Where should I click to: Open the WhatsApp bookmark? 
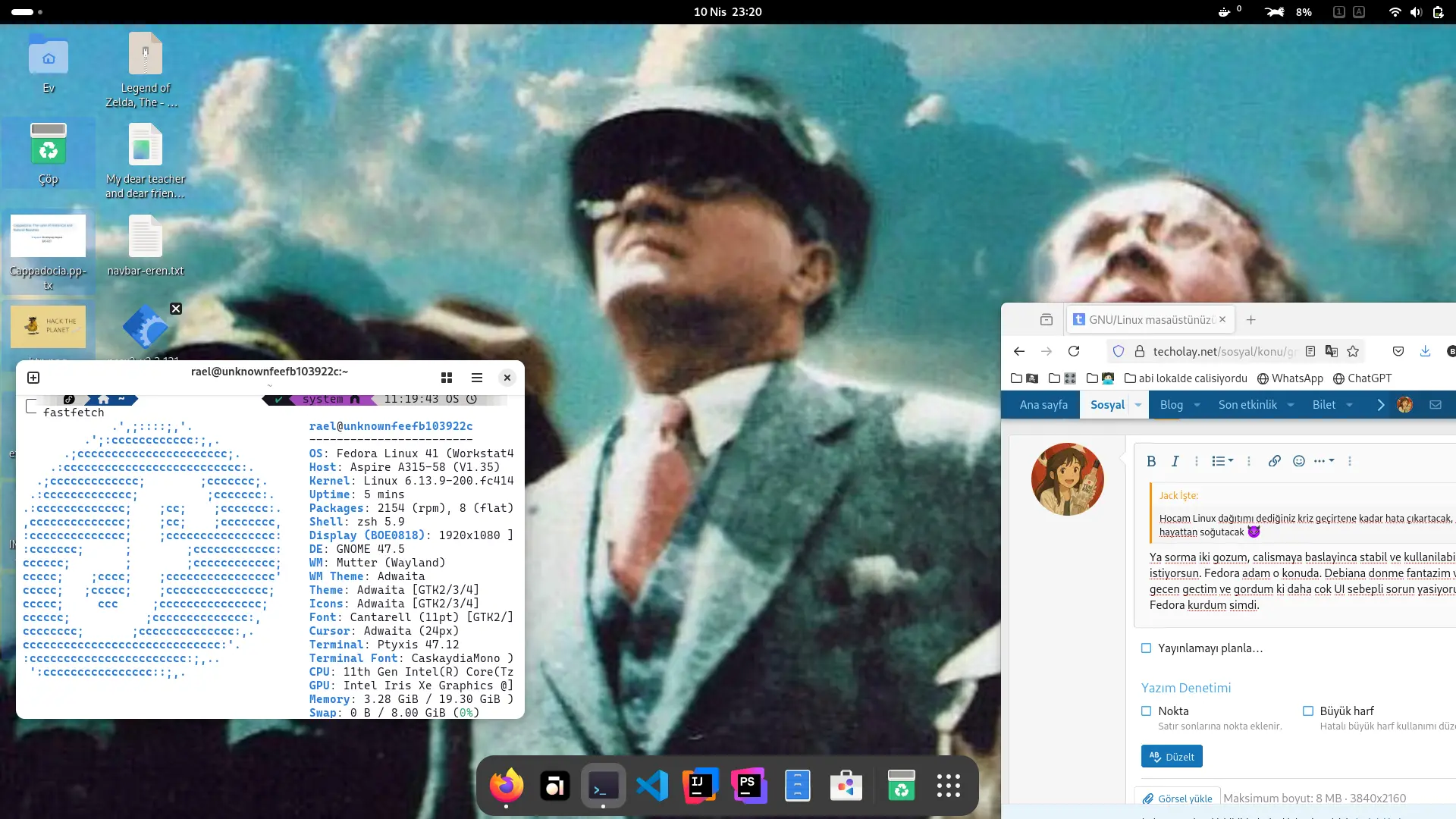(x=1290, y=378)
